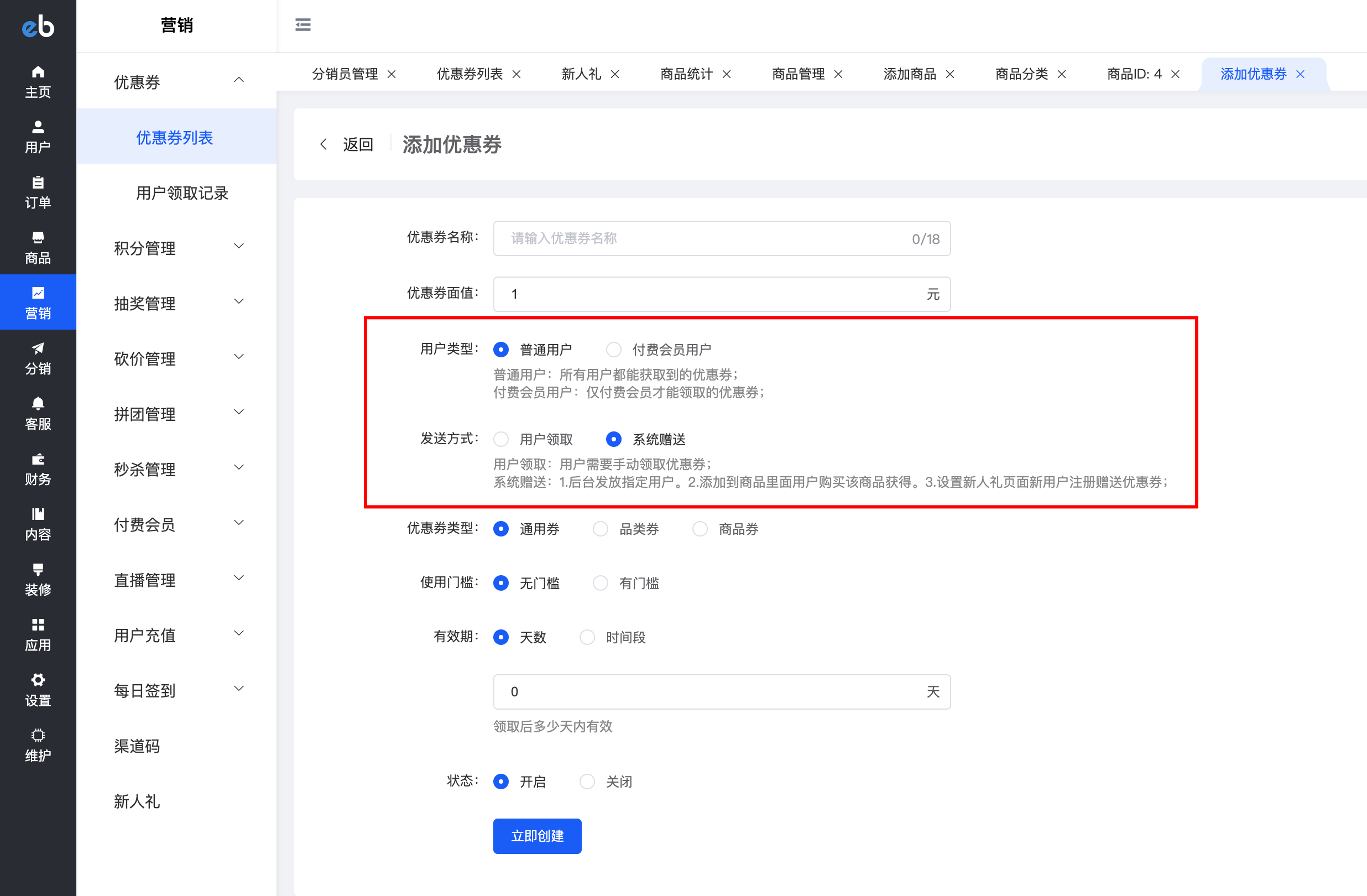This screenshot has width=1367, height=896.
Task: Choose 用户领取 as sending method
Action: click(x=501, y=439)
